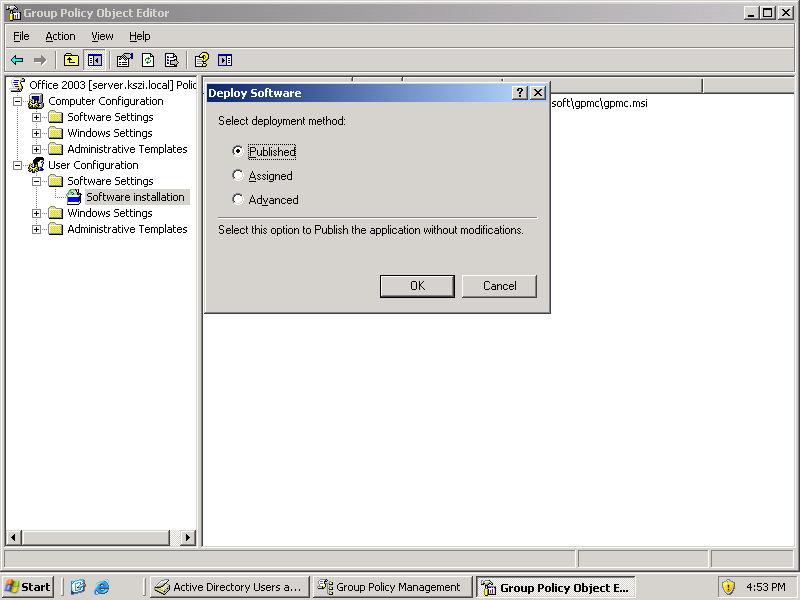The width and height of the screenshot is (800, 600).
Task: Click the Refresh toolbar icon
Action: click(148, 60)
